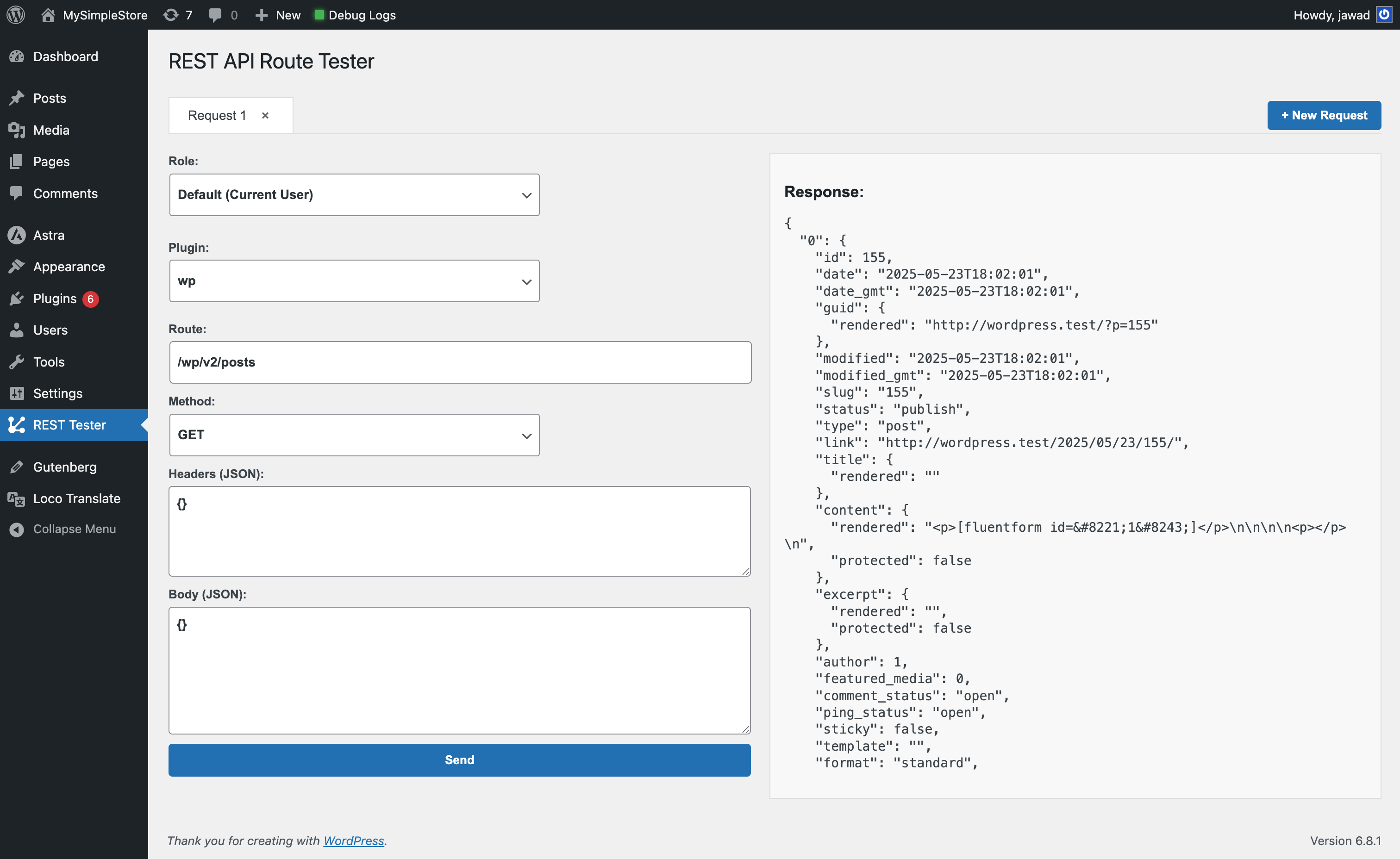Open the Tools menu item
The width and height of the screenshot is (1400, 859).
[74, 362]
